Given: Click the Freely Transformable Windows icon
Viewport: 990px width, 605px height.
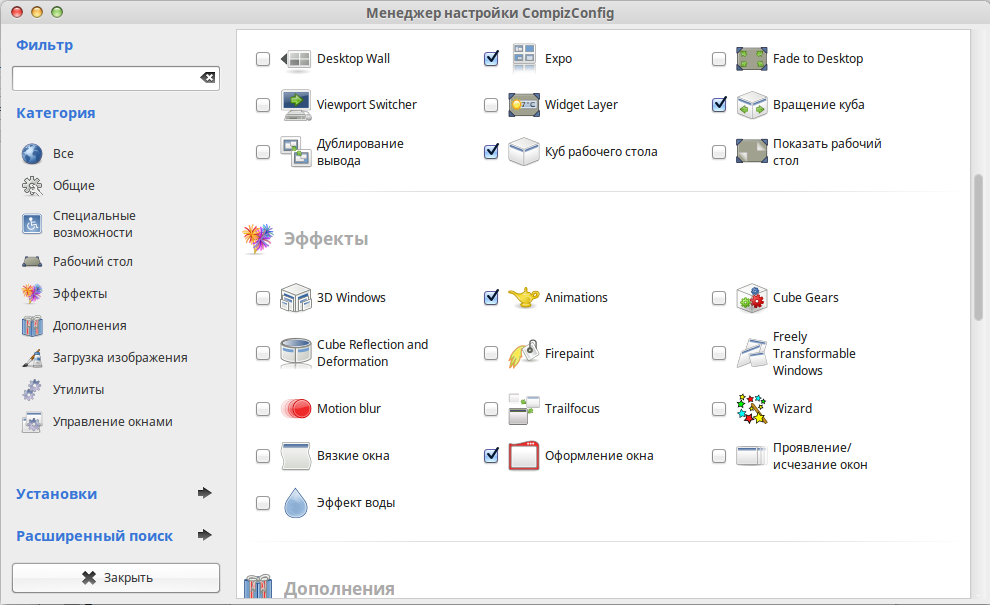Looking at the screenshot, I should tap(751, 353).
